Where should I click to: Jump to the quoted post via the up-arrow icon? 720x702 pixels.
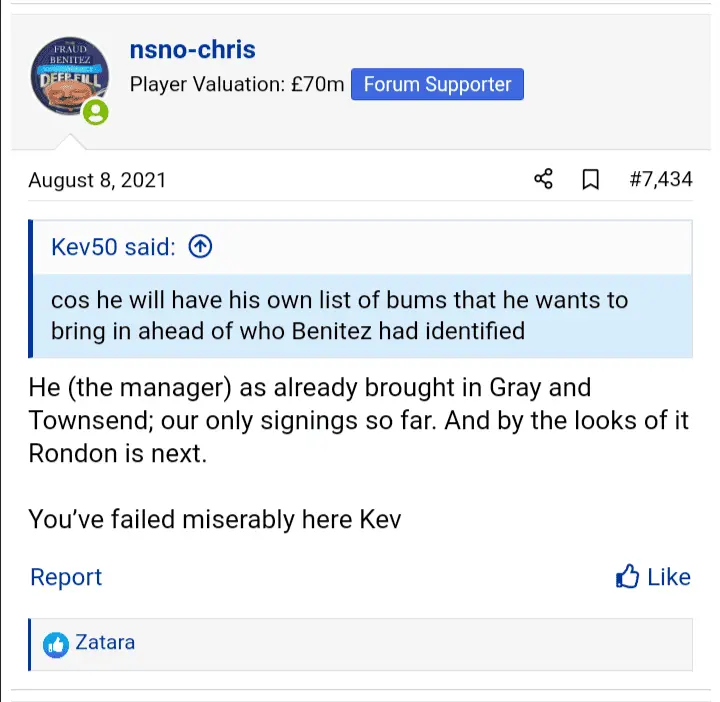[200, 247]
